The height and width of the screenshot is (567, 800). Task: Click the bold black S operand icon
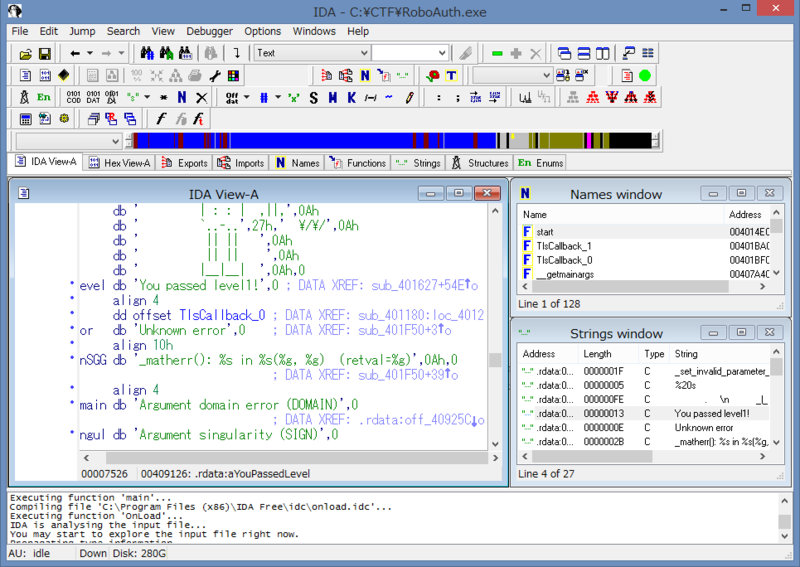(314, 97)
